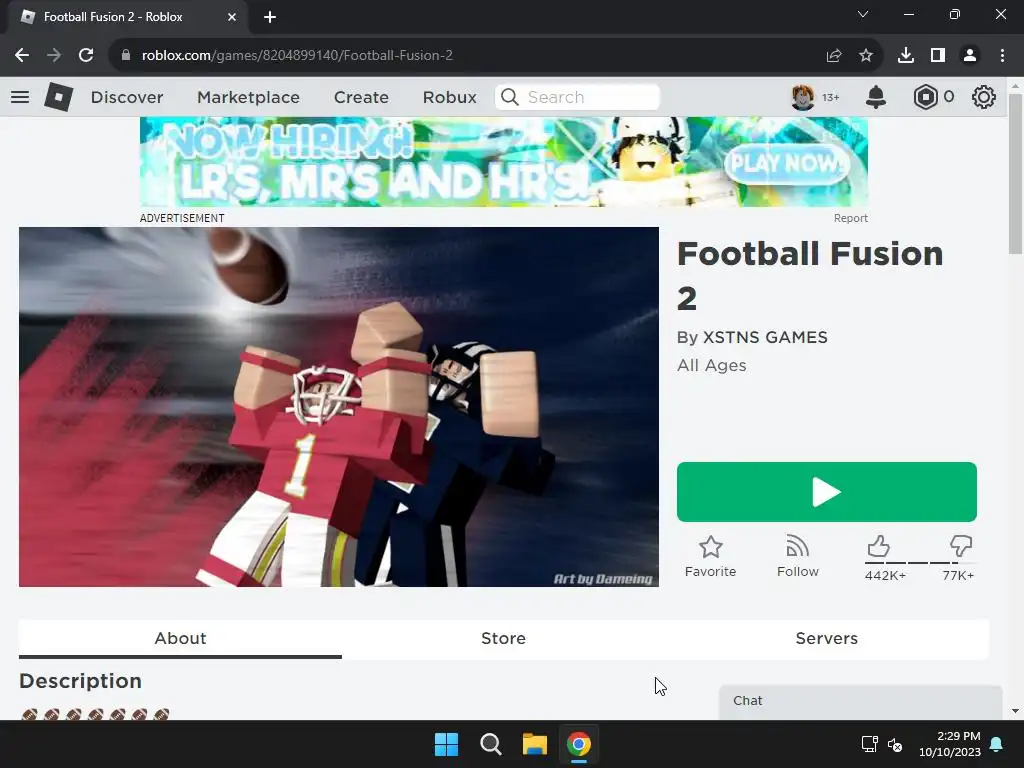Click the Now Hiring advertisement banner
This screenshot has height=768, width=1024.
(x=504, y=162)
